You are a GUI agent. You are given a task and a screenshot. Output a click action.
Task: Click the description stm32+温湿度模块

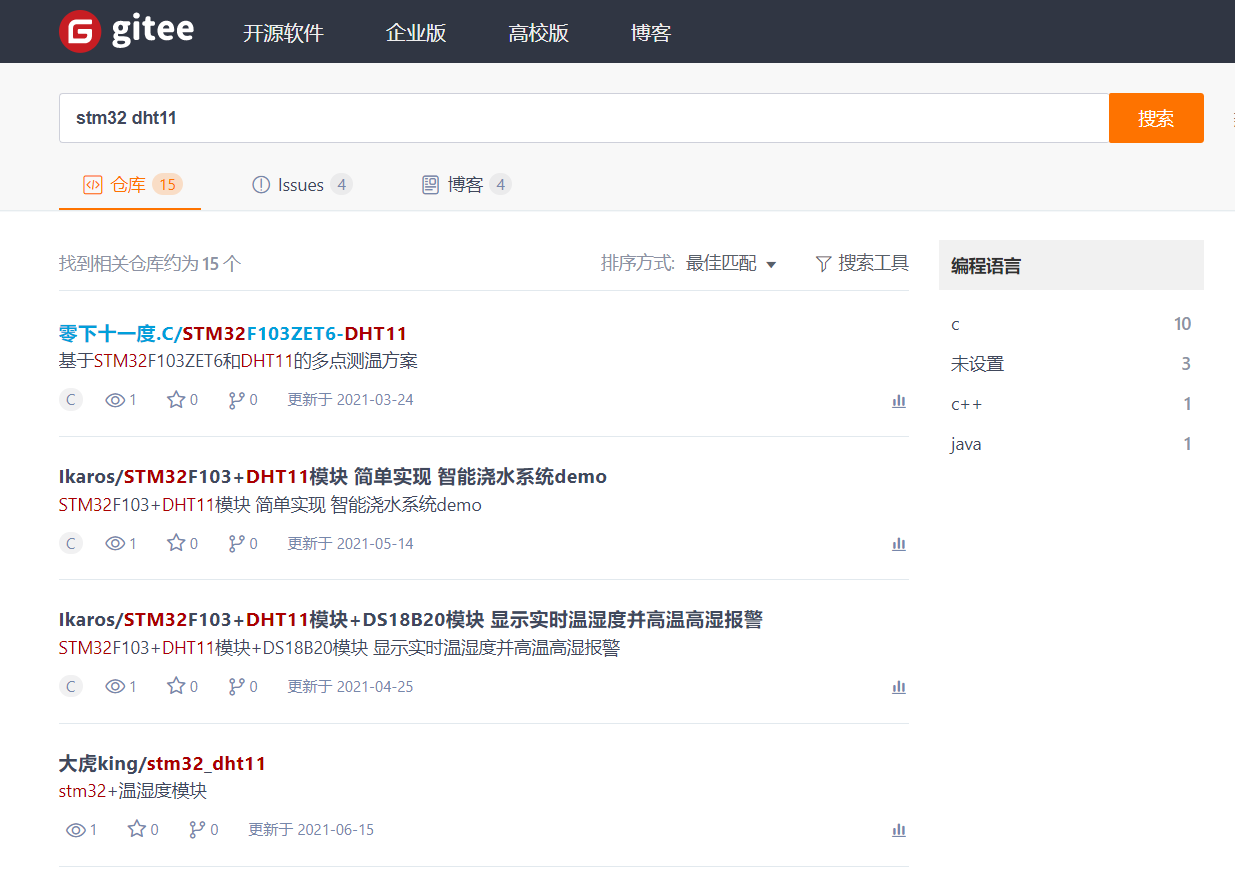(133, 791)
